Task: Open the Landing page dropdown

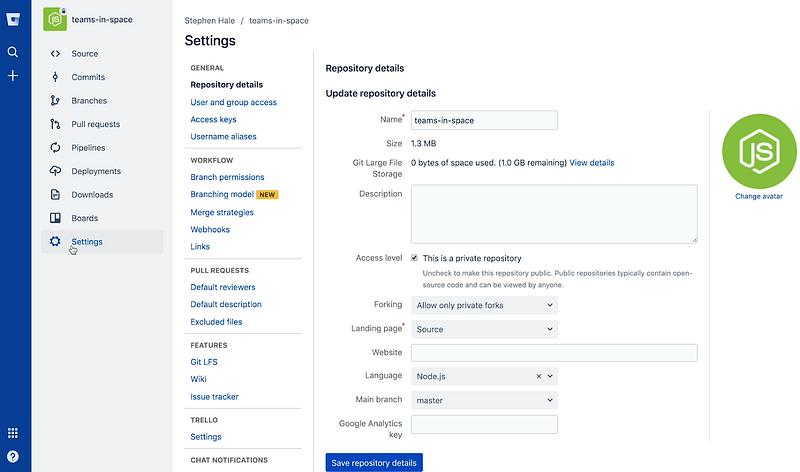Action: click(484, 329)
